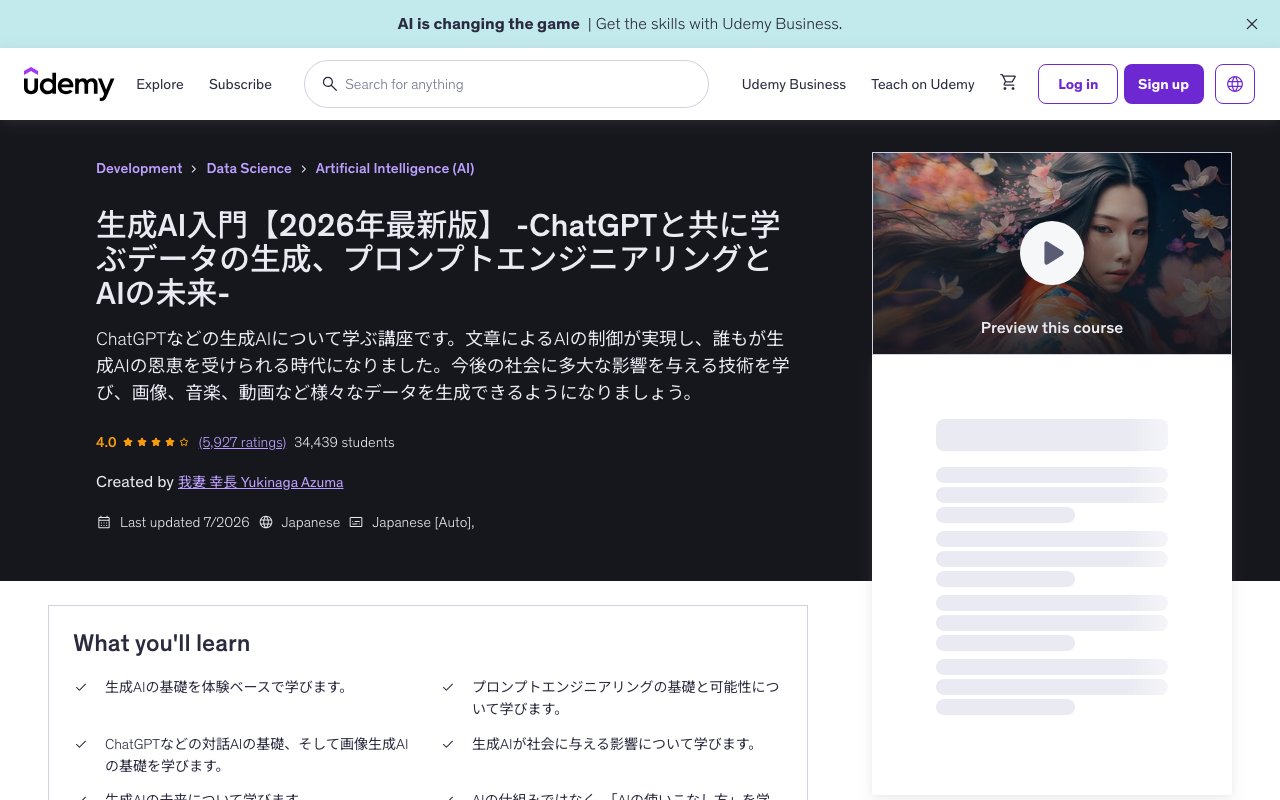Open the Artificial Intelligence (AI) breadcrumb
This screenshot has width=1280, height=800.
tap(395, 168)
